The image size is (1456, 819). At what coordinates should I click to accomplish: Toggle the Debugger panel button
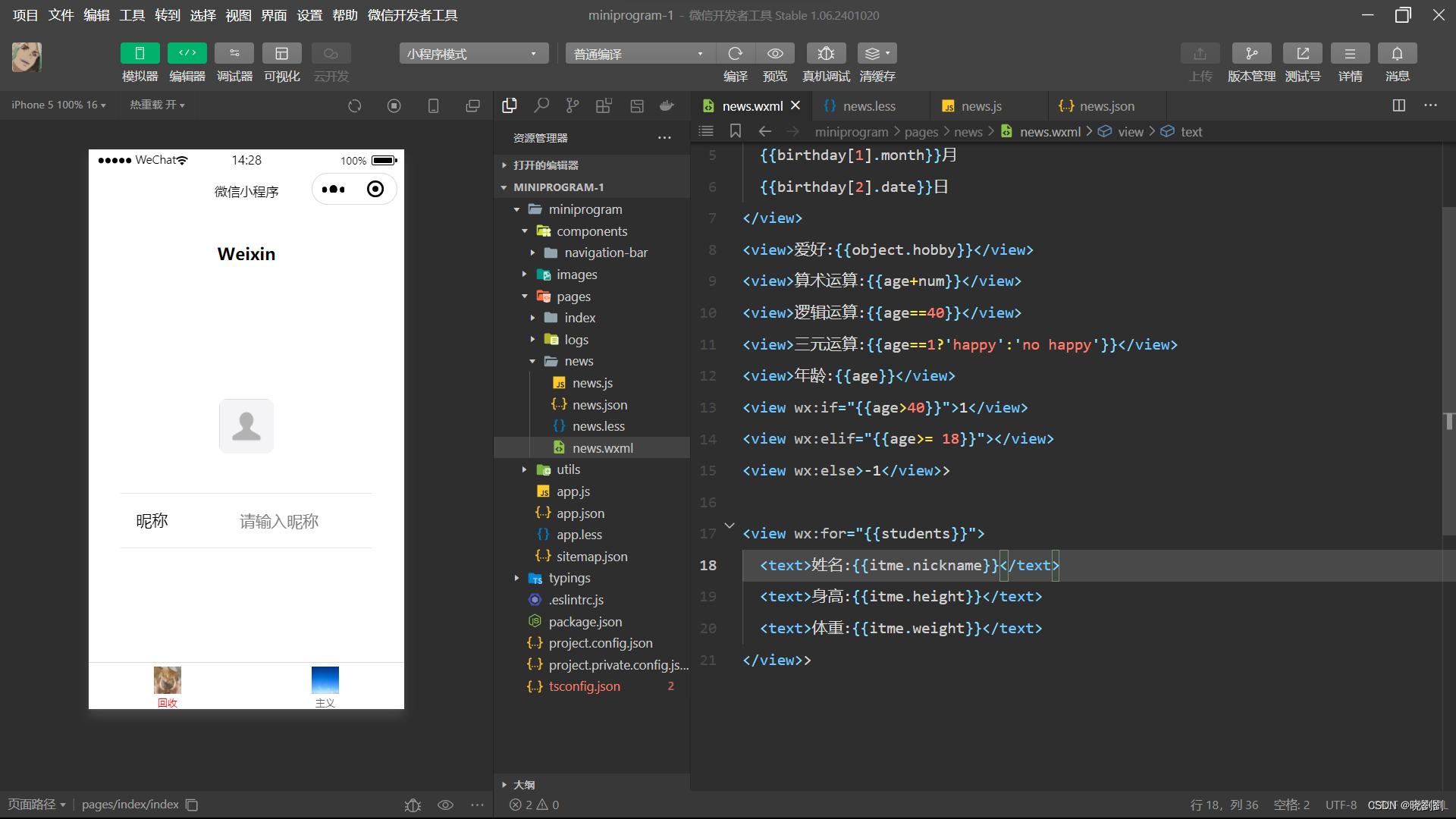pos(234,53)
